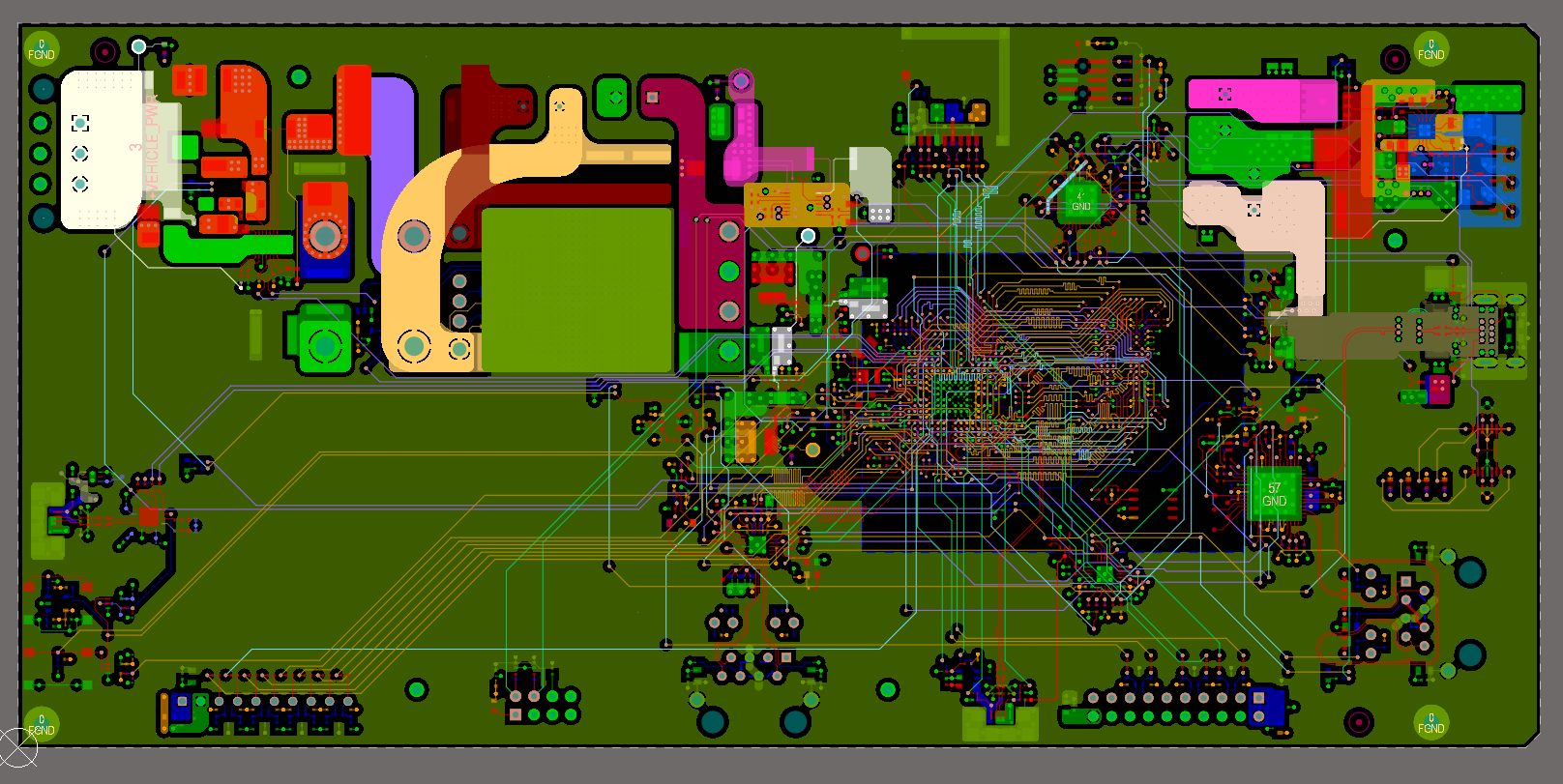Select the FGND fiducial in the top-left corner

click(42, 48)
